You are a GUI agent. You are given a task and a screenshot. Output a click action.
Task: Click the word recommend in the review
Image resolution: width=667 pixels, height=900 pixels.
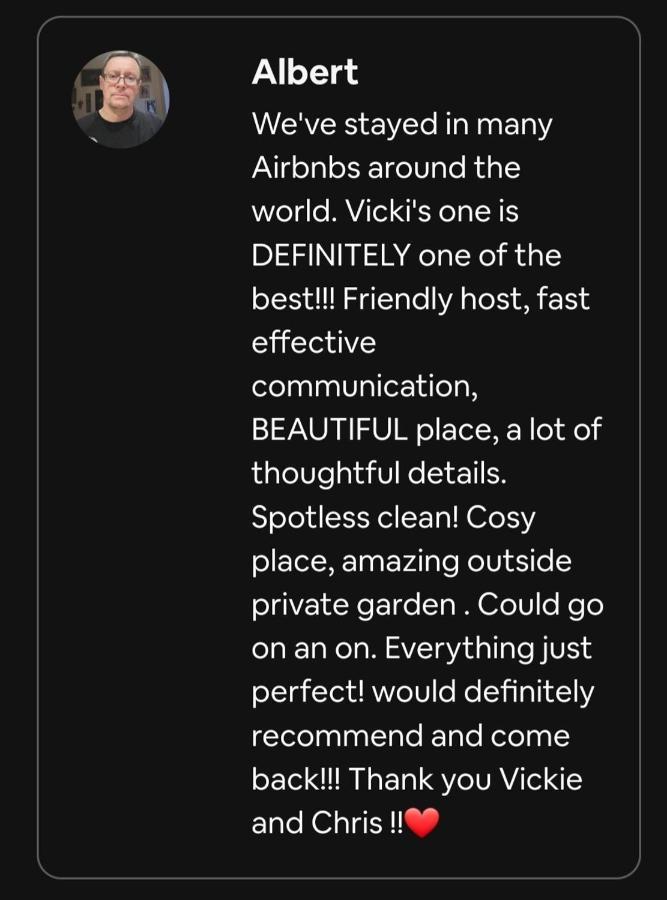337,736
